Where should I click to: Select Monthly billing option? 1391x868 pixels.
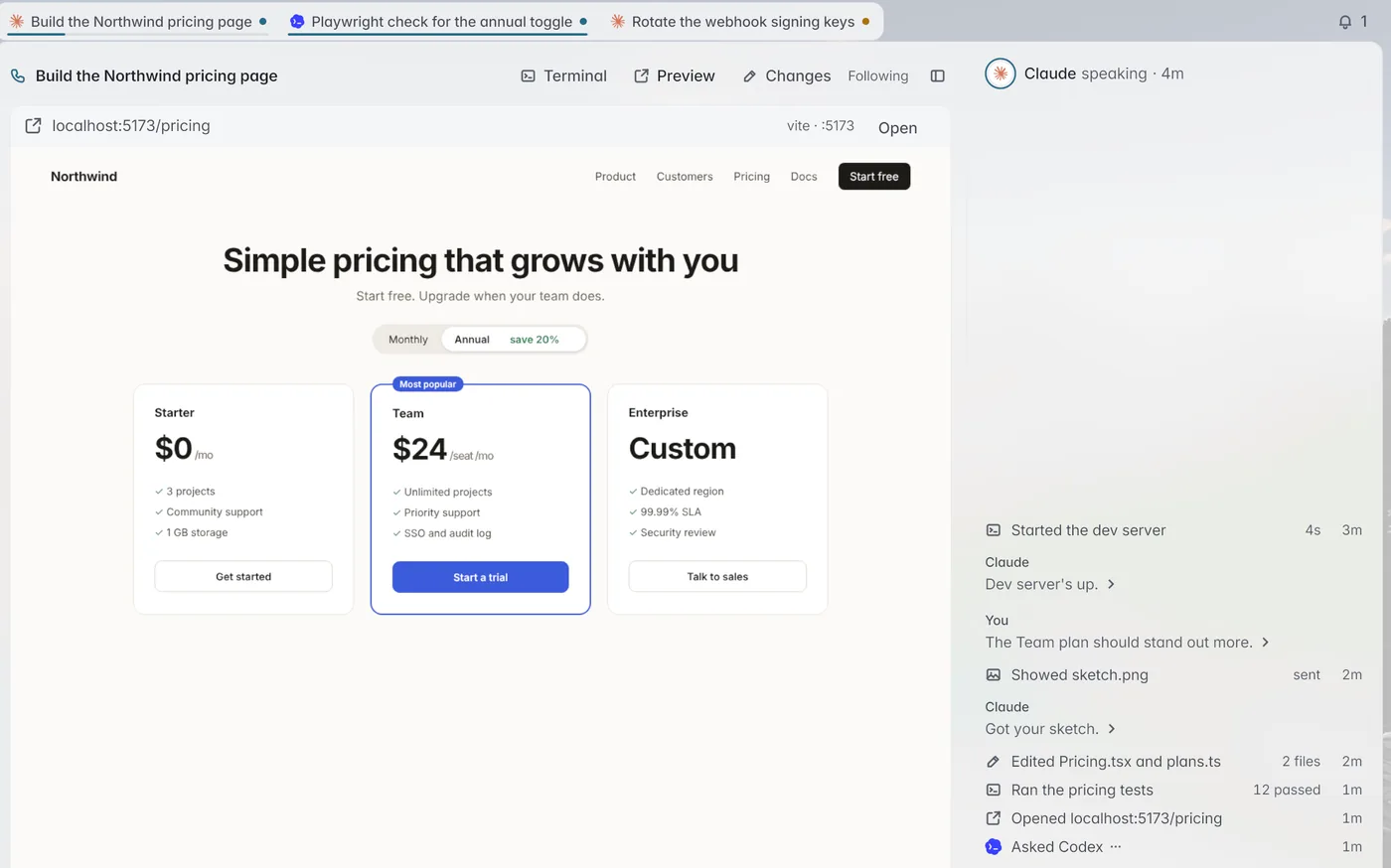[408, 340]
